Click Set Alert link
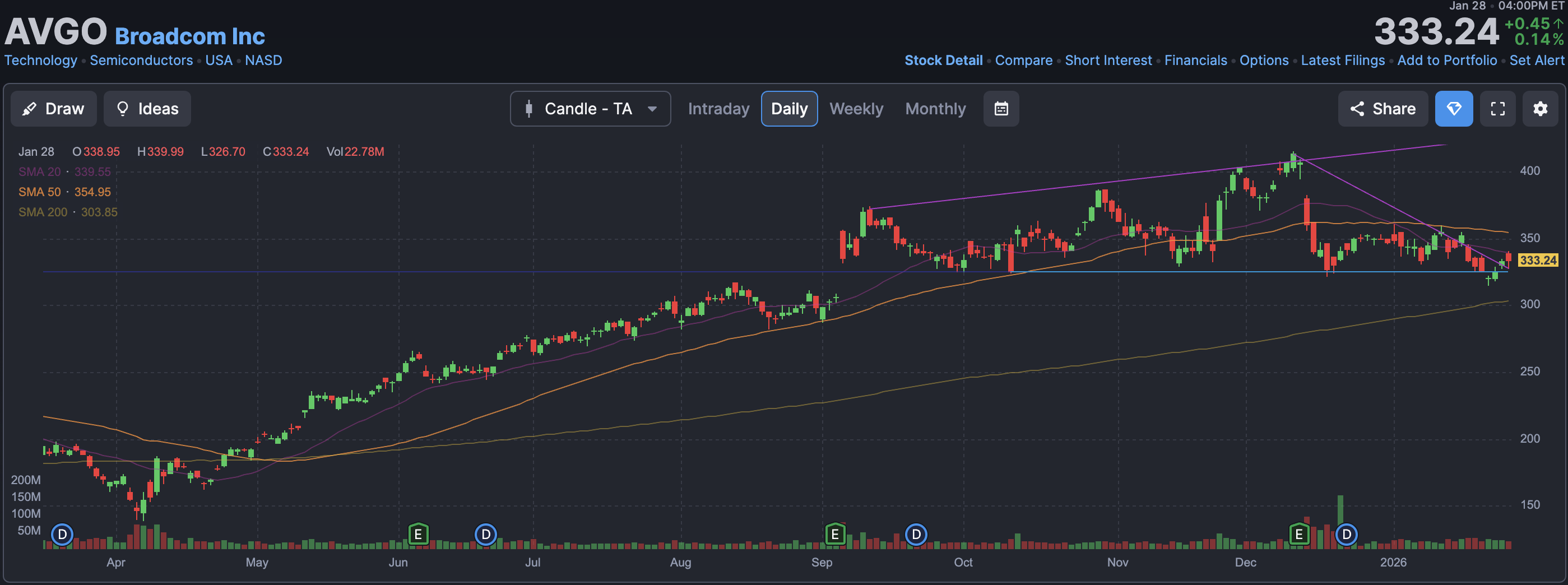1568x585 pixels. click(1537, 61)
